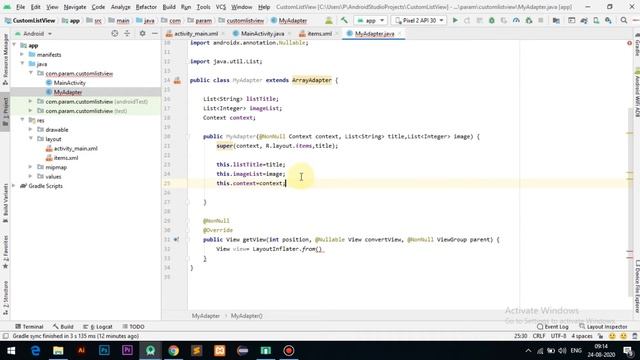Select MainActivity in project tree
640x360 pixels.
pyautogui.click(x=69, y=83)
